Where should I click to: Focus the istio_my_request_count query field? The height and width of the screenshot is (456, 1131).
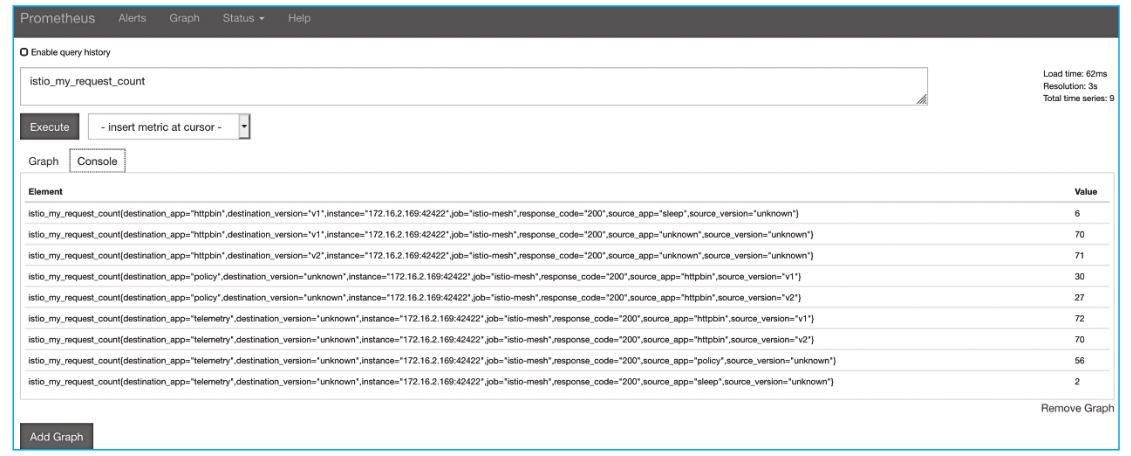point(470,86)
